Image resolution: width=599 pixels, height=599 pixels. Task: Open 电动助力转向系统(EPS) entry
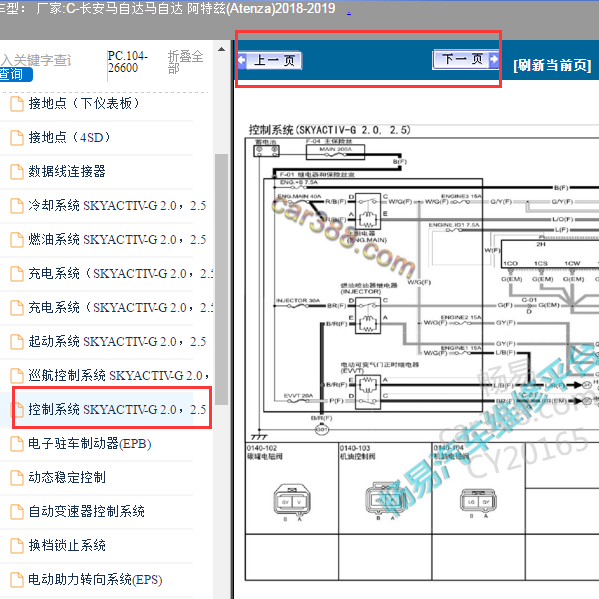coord(95,579)
